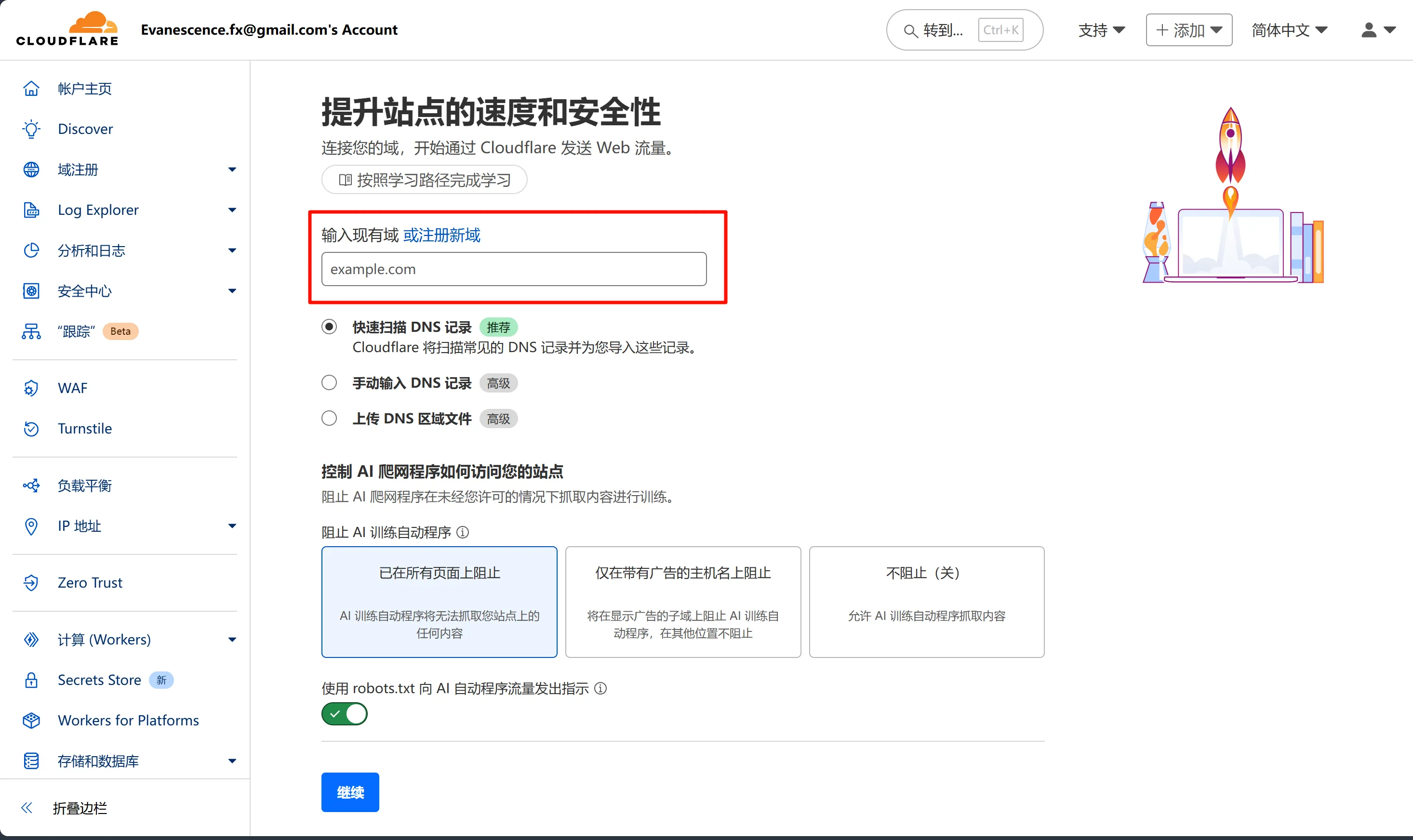
Task: Expand the 域注册 sidebar section arrow
Action: click(x=232, y=169)
